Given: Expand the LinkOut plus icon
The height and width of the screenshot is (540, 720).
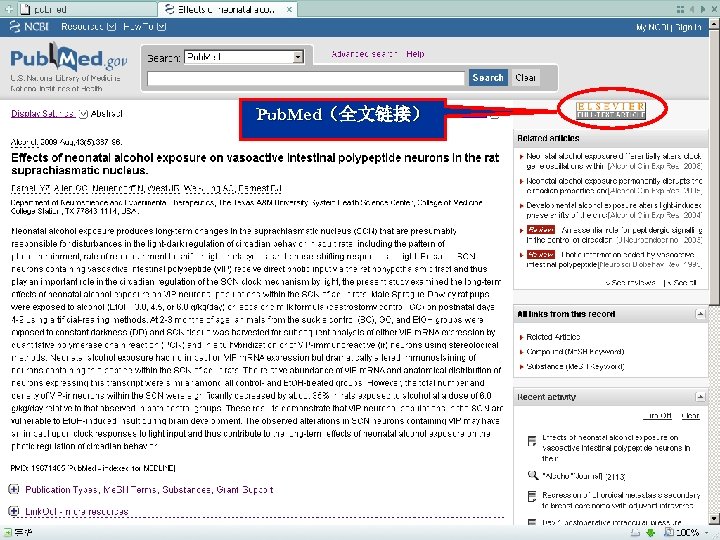Looking at the screenshot, I should click(x=14, y=511).
